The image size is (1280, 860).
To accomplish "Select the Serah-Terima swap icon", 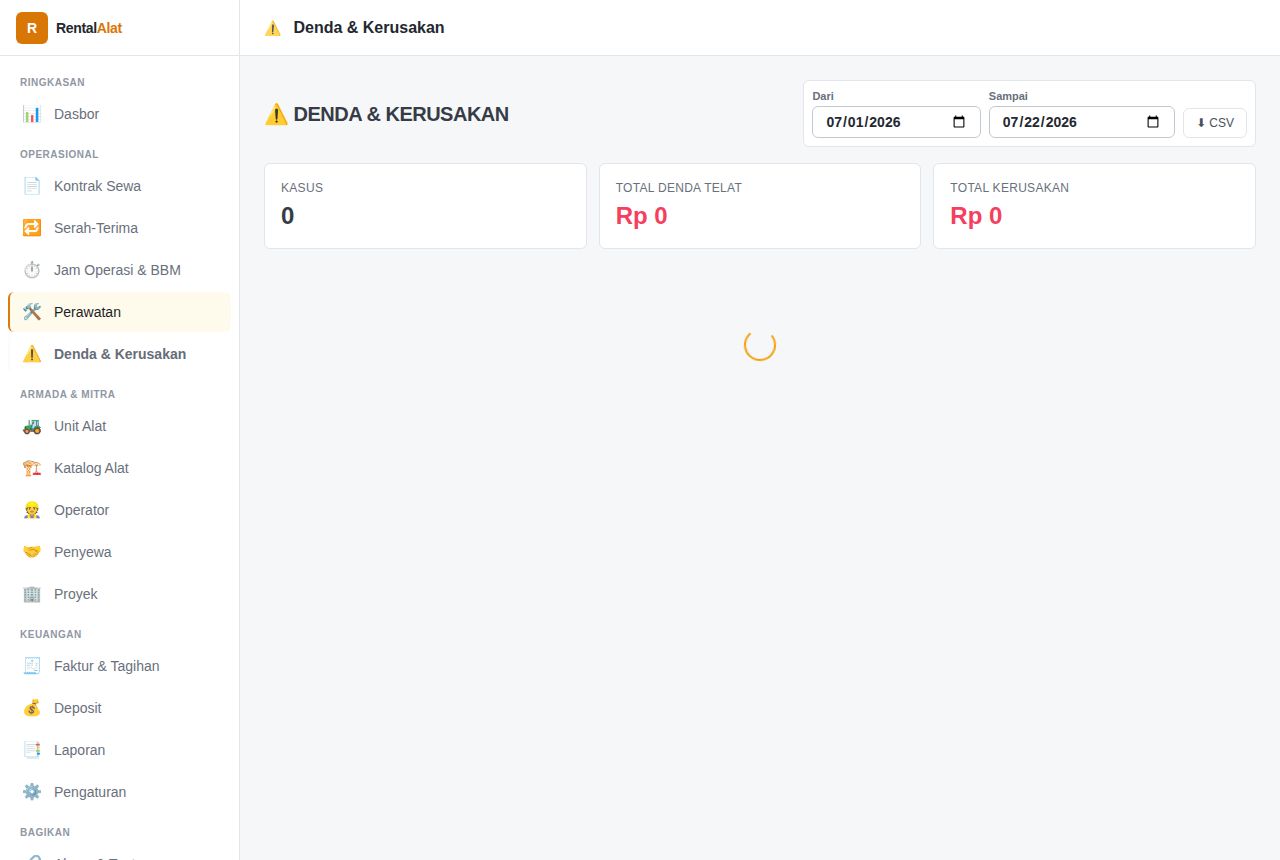I will 32,228.
